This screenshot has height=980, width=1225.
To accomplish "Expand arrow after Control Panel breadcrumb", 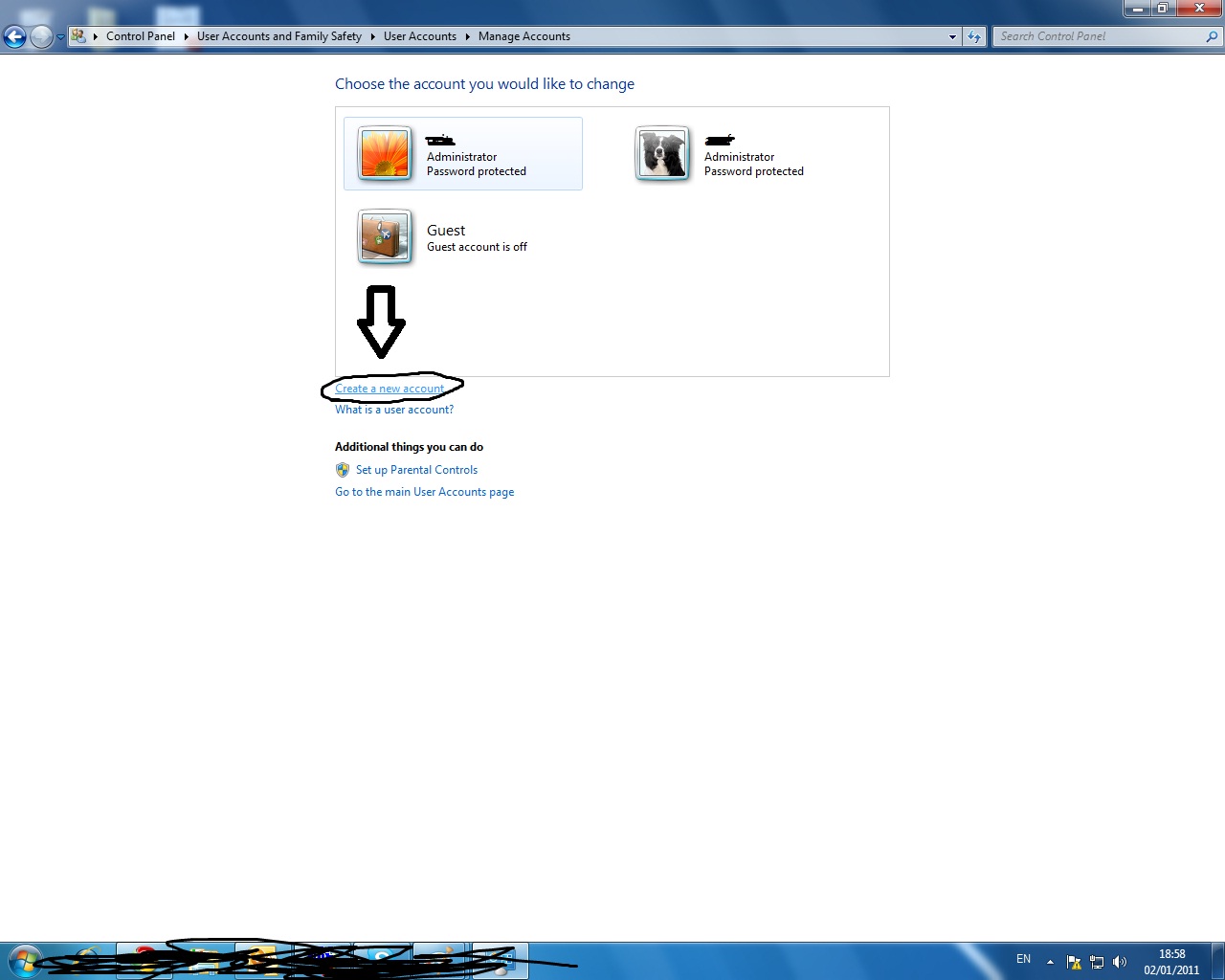I will click(186, 37).
